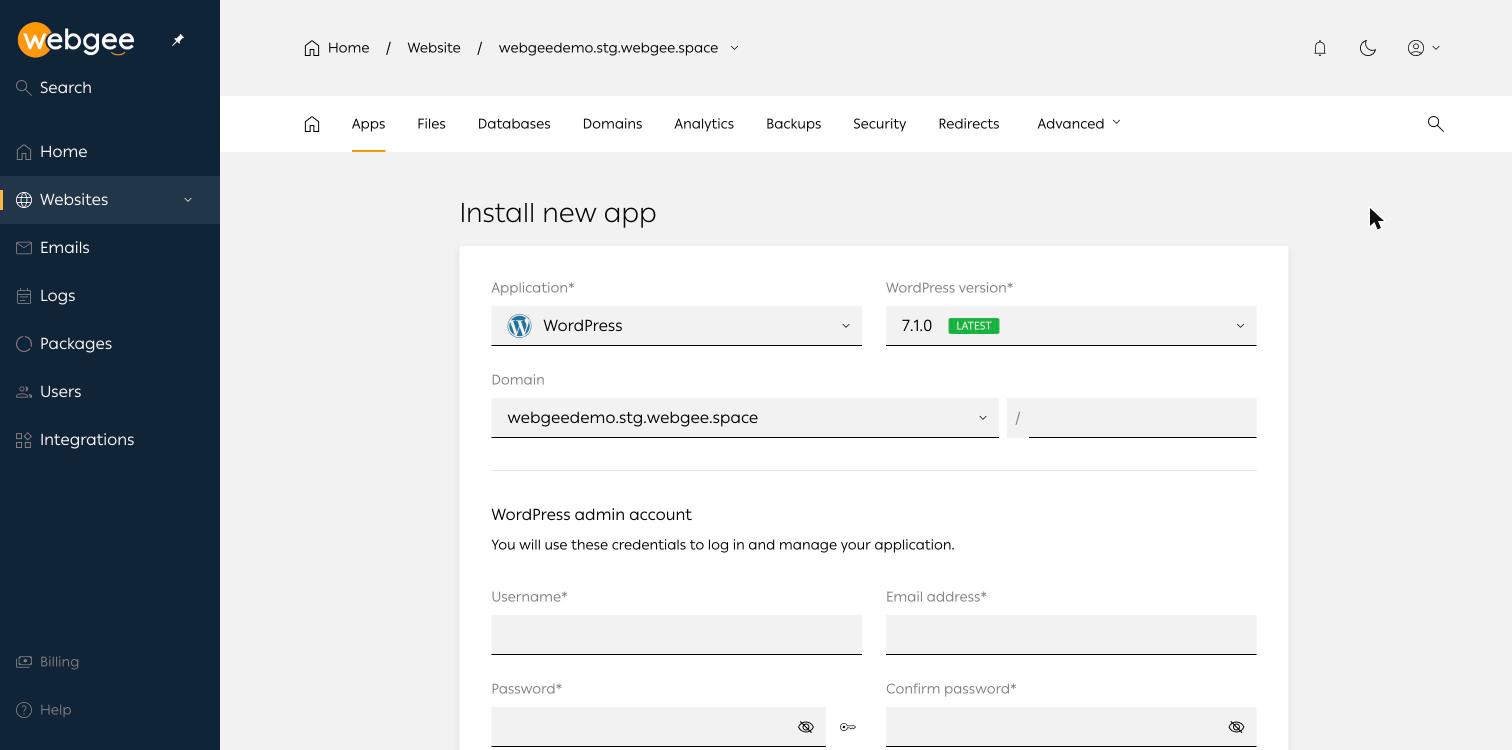Go to Home in breadcrumb
This screenshot has width=1512, height=750.
(x=348, y=48)
